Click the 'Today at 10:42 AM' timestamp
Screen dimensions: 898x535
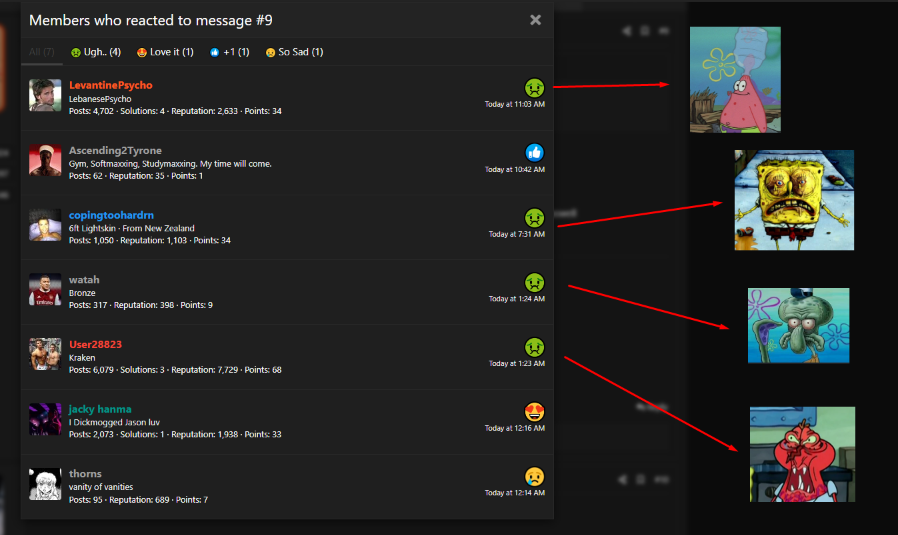515,170
